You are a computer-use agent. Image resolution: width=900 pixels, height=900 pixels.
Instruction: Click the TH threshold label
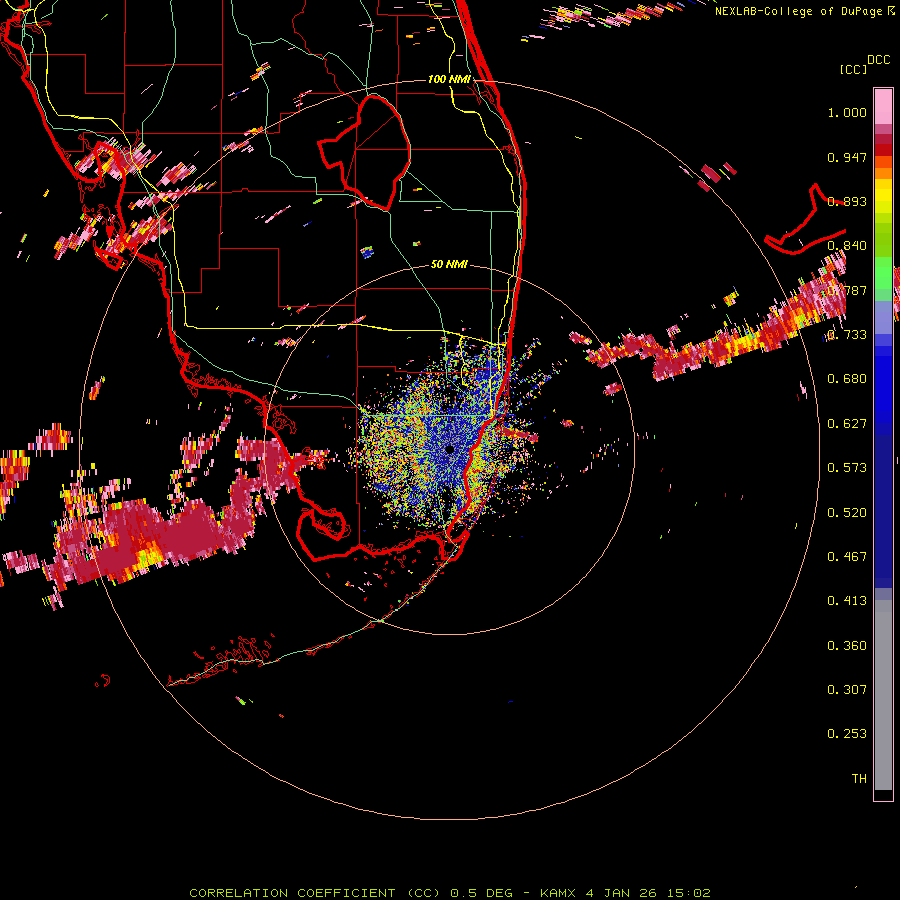[859, 779]
